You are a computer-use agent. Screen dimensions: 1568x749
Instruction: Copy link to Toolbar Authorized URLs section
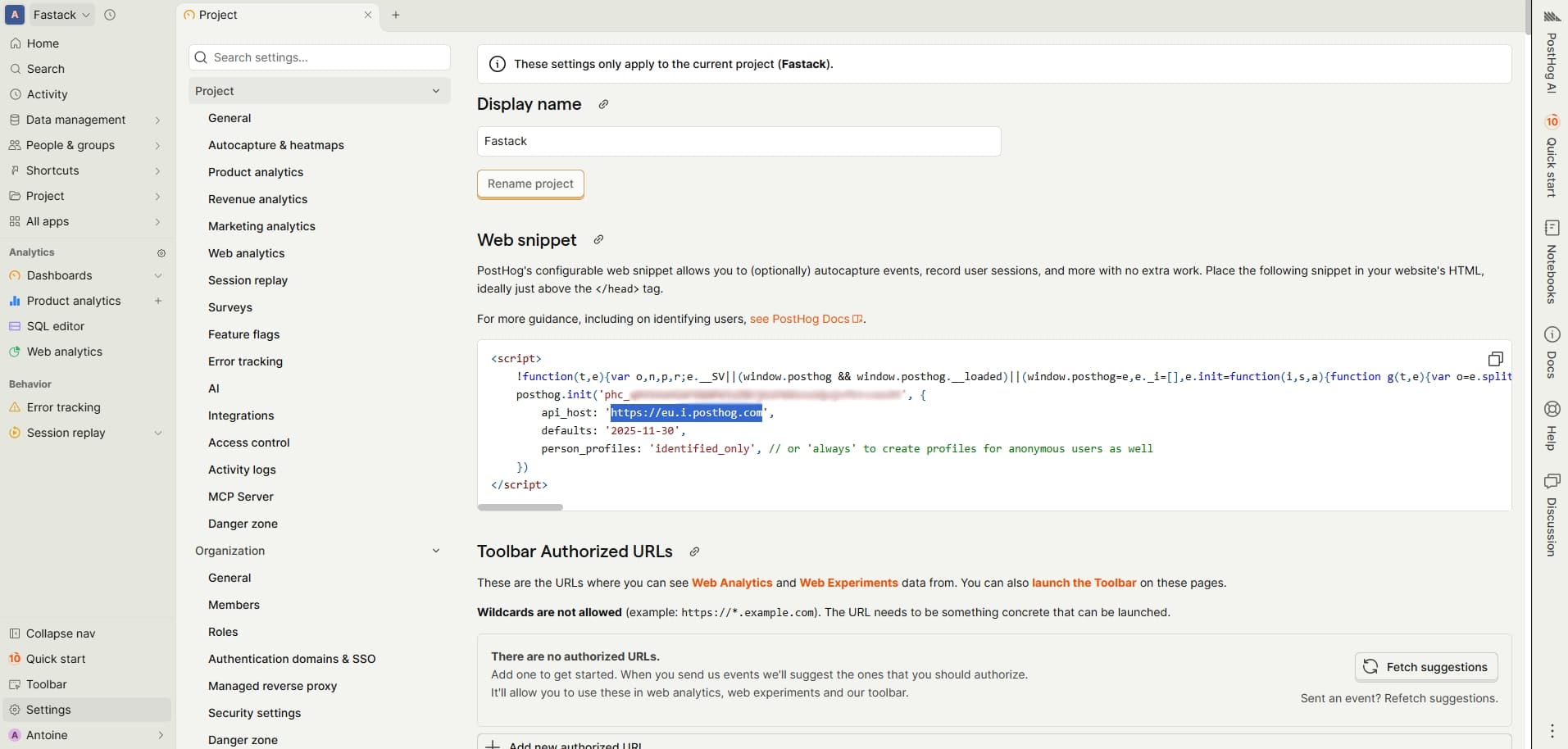click(694, 552)
